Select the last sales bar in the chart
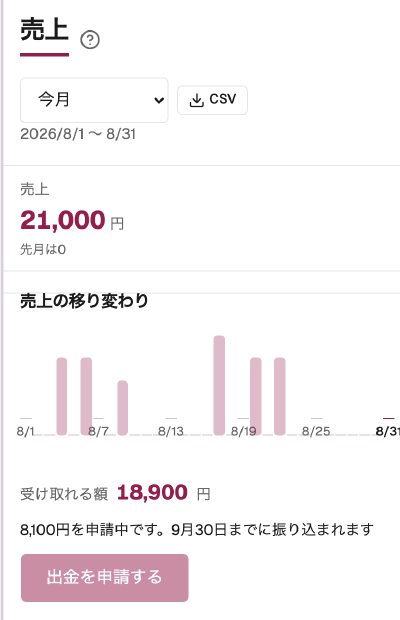 pyautogui.click(x=280, y=396)
